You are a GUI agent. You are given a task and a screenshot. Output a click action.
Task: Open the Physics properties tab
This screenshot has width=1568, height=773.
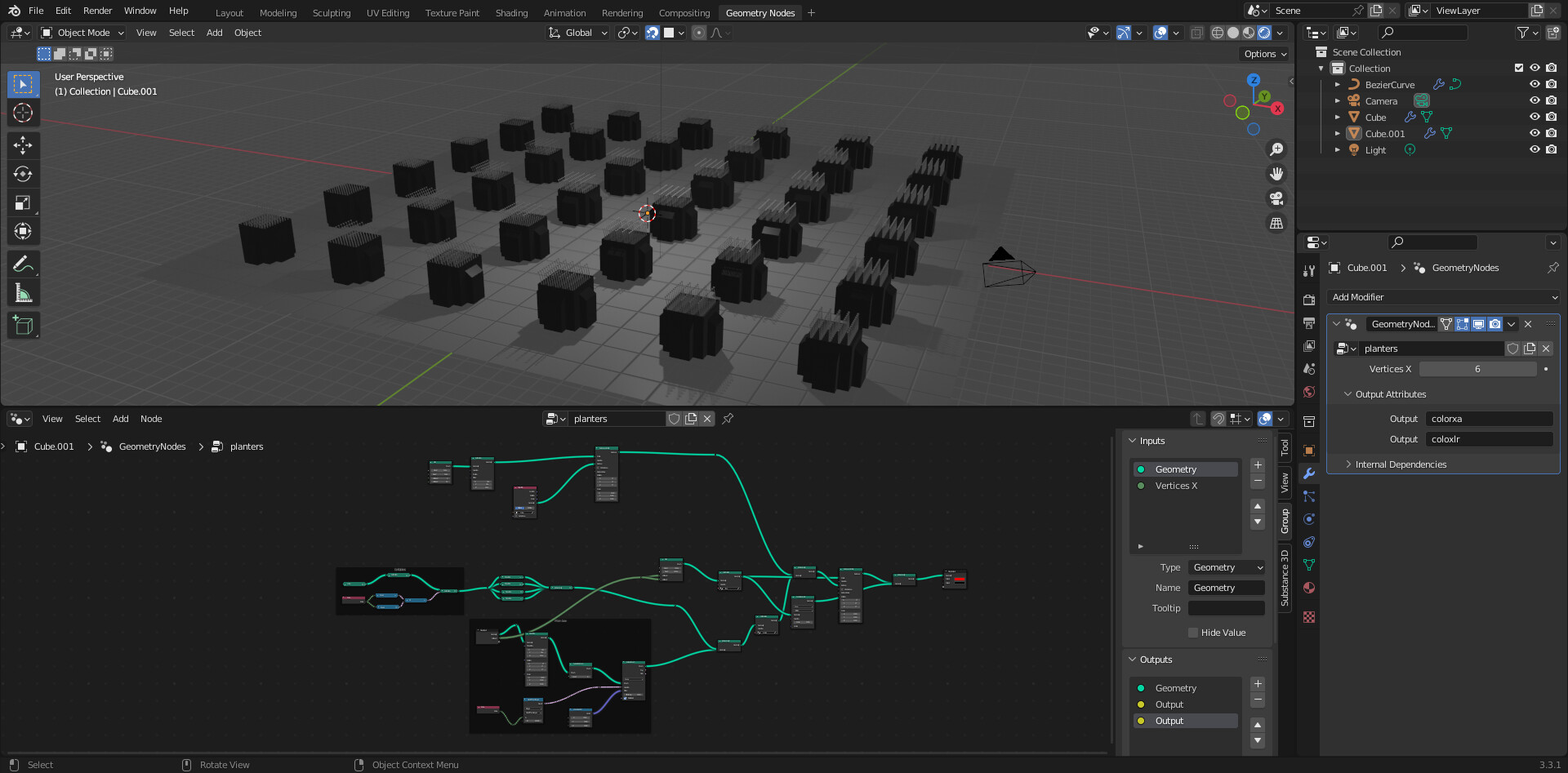click(x=1309, y=519)
